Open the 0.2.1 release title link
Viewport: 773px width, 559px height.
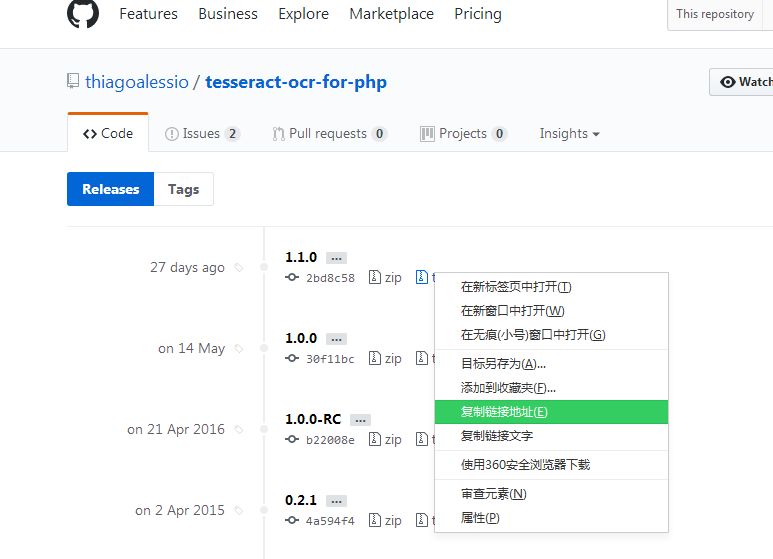pyautogui.click(x=301, y=500)
